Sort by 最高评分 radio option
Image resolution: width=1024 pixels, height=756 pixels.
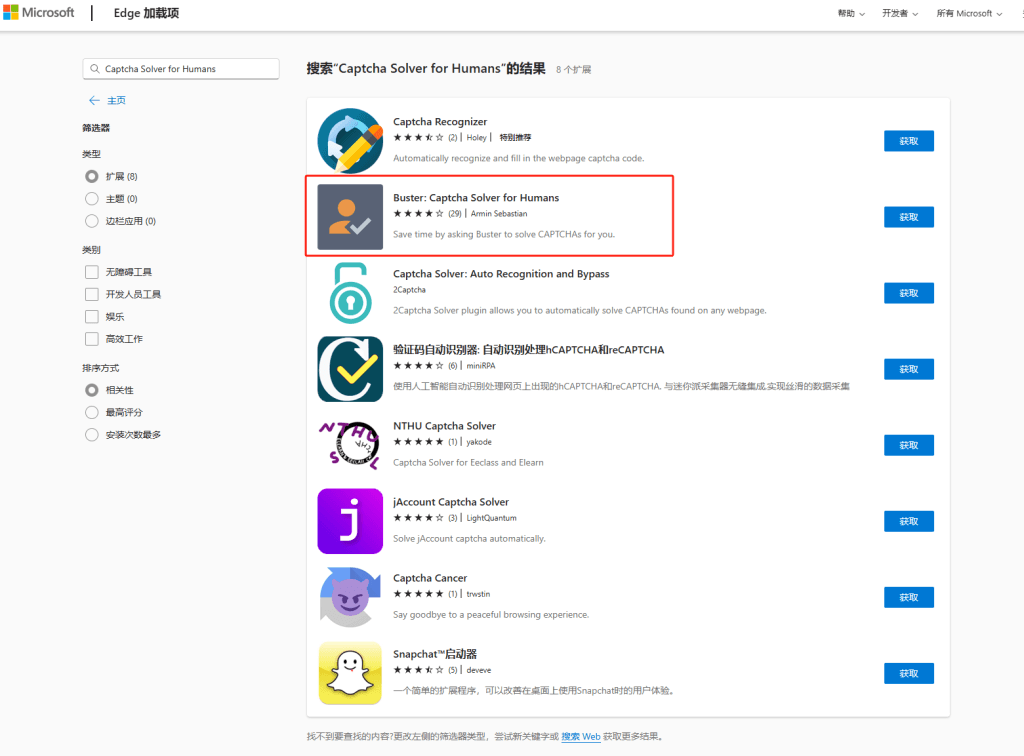[x=92, y=412]
